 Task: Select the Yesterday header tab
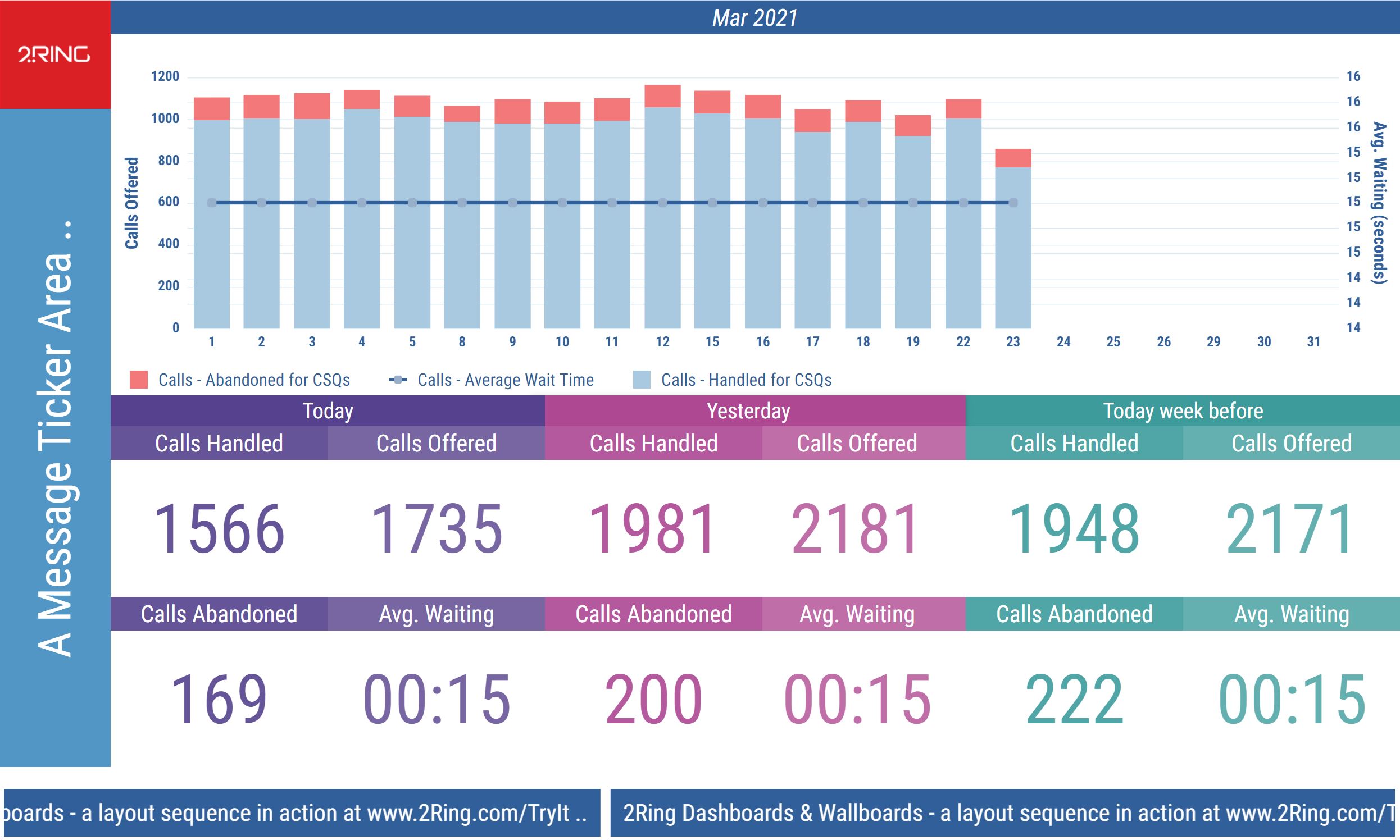748,411
